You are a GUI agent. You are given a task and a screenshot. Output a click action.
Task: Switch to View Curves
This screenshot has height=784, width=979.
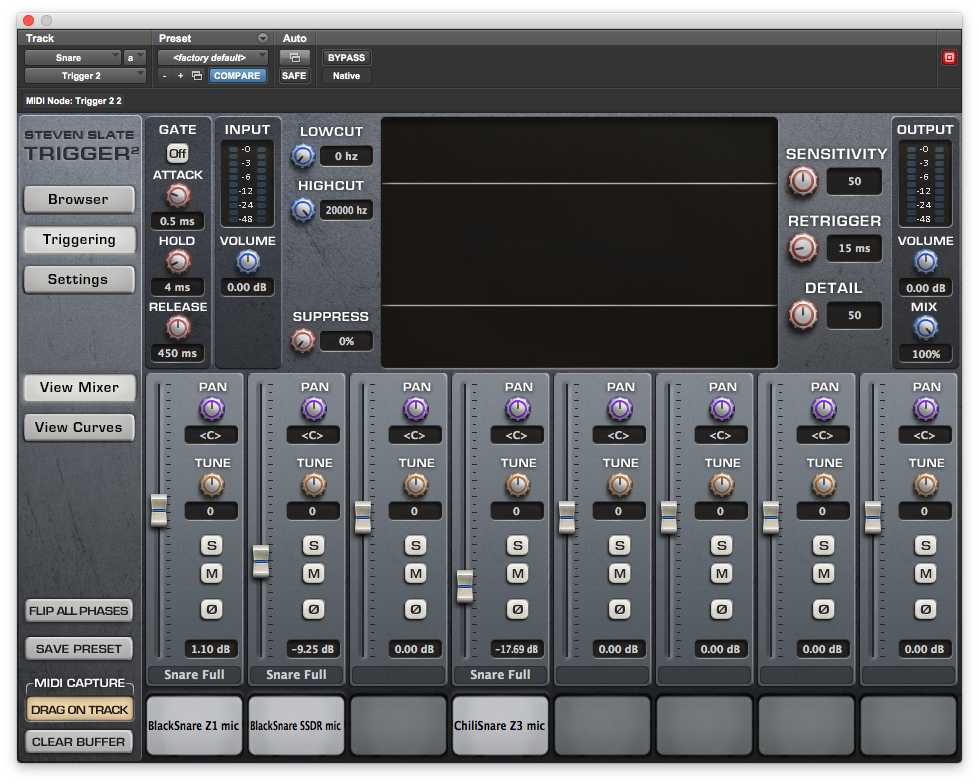click(x=79, y=428)
